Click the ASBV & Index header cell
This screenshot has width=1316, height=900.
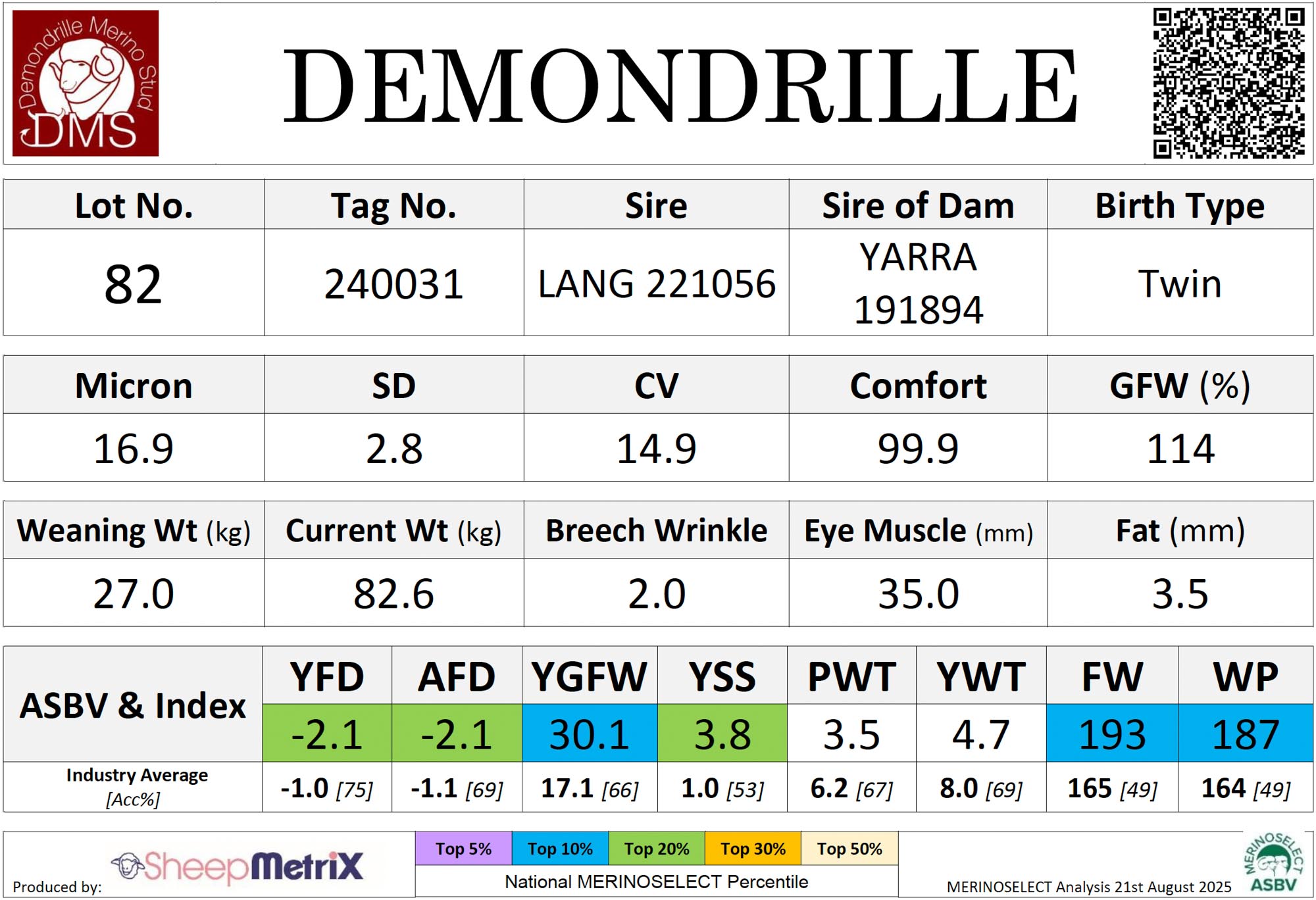click(133, 705)
